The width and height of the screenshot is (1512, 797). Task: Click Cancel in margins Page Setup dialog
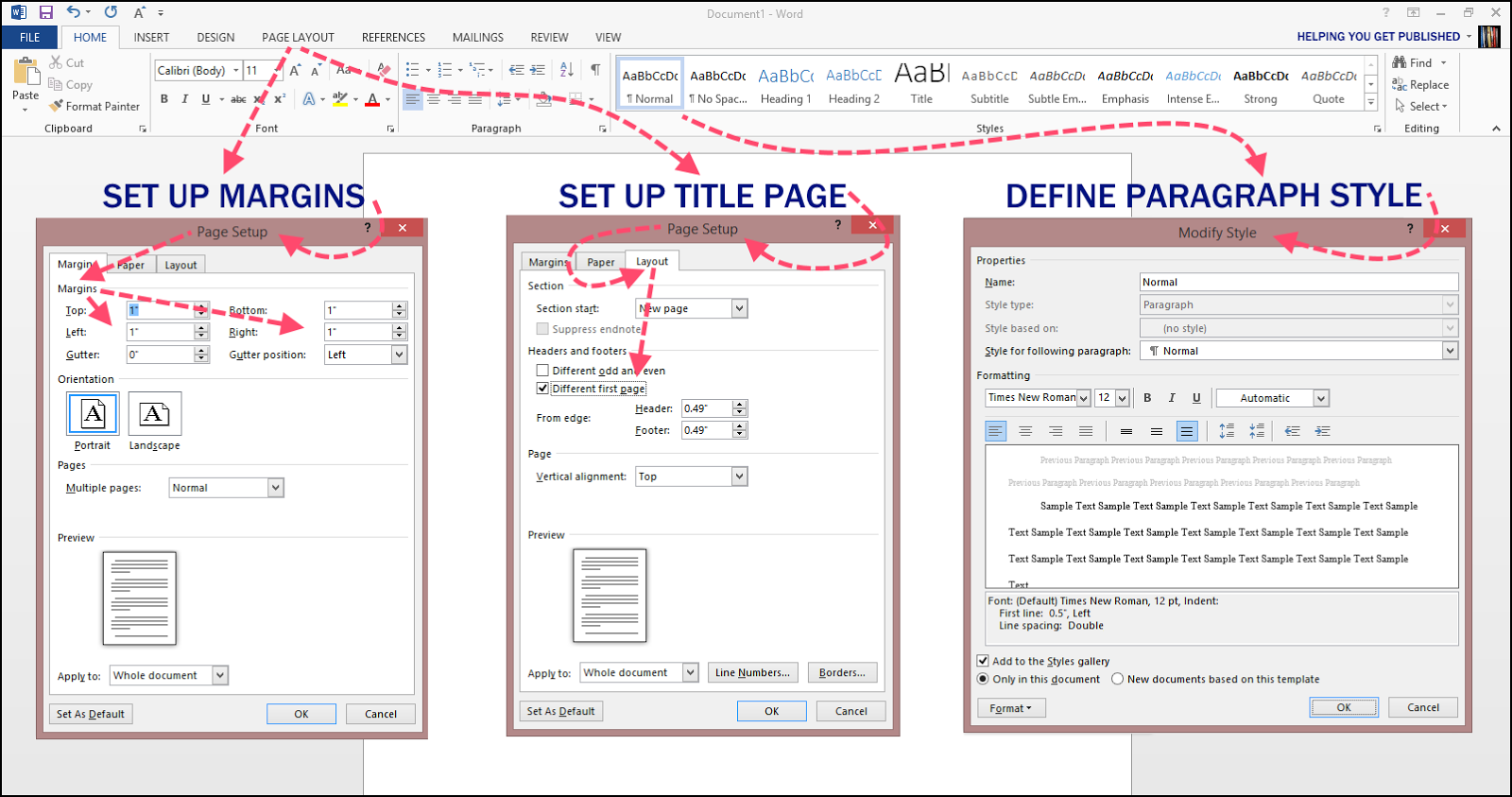(x=381, y=714)
